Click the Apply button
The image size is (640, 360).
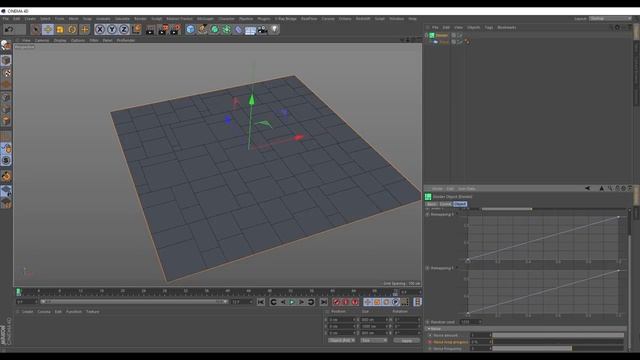407,340
